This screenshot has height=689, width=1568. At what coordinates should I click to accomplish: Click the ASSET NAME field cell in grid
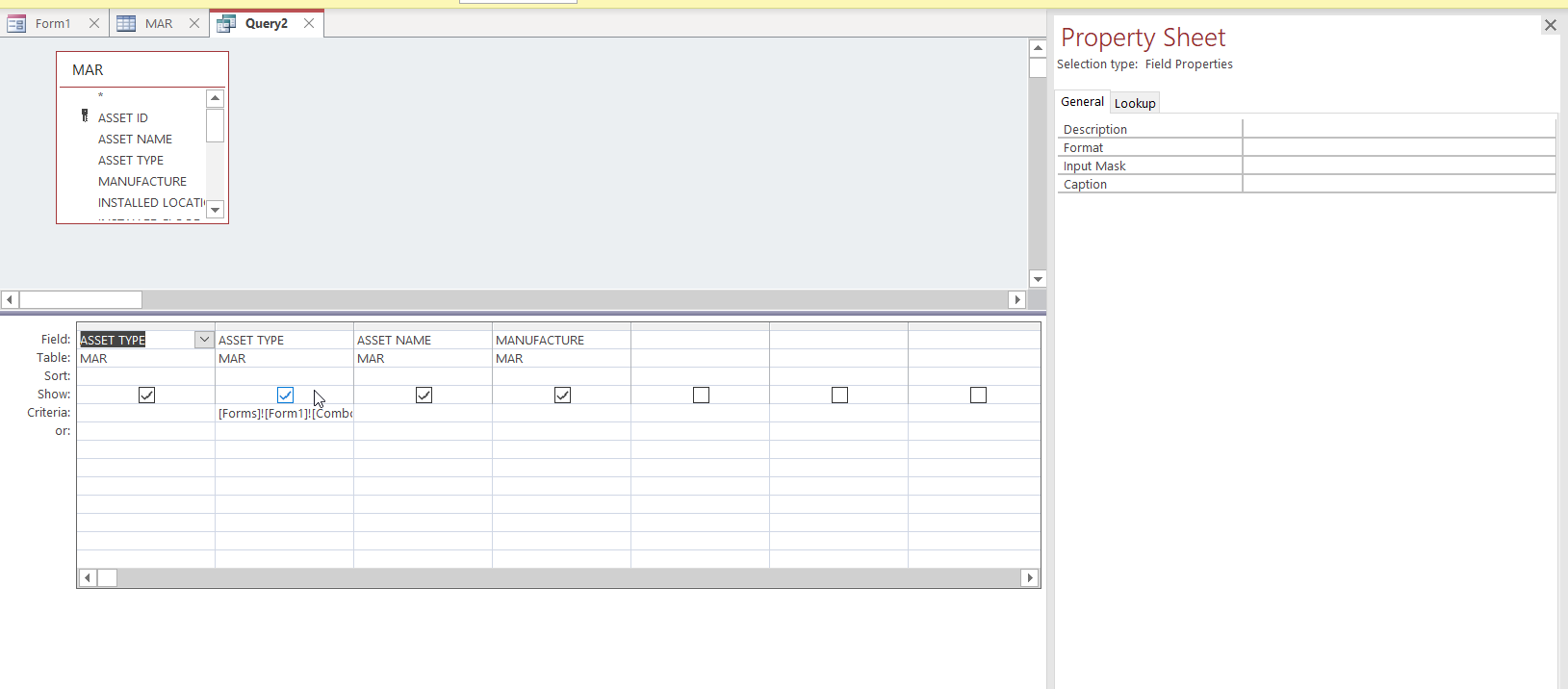pyautogui.click(x=423, y=340)
